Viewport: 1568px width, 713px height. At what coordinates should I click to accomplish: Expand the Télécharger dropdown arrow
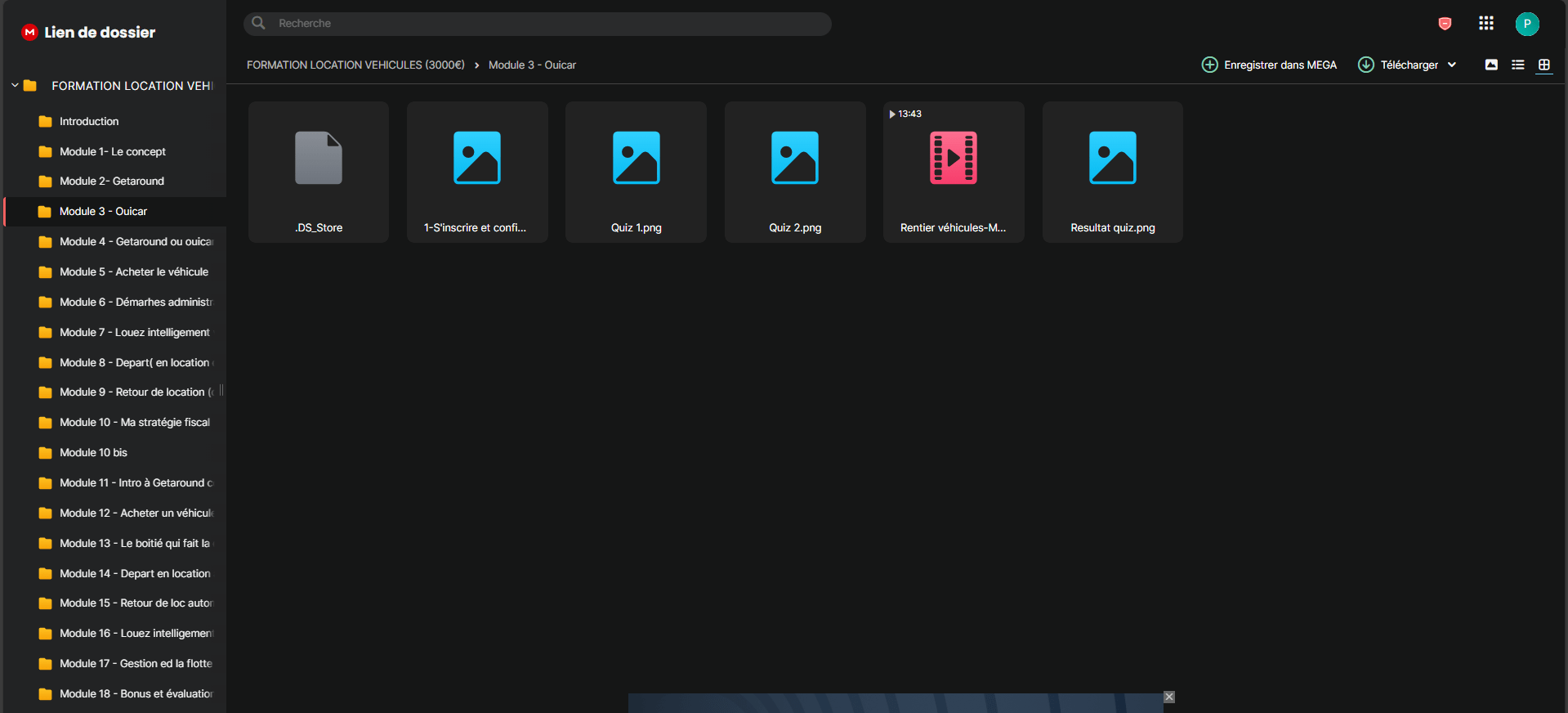[1452, 65]
